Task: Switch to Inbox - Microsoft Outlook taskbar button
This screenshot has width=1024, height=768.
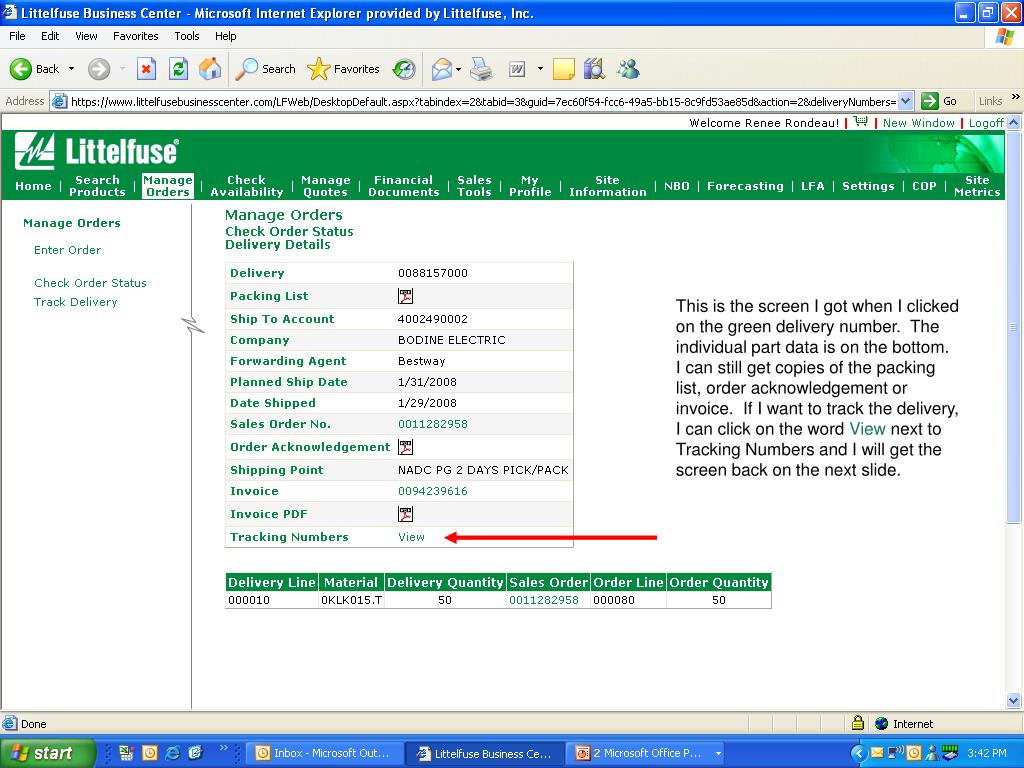Action: pos(323,753)
